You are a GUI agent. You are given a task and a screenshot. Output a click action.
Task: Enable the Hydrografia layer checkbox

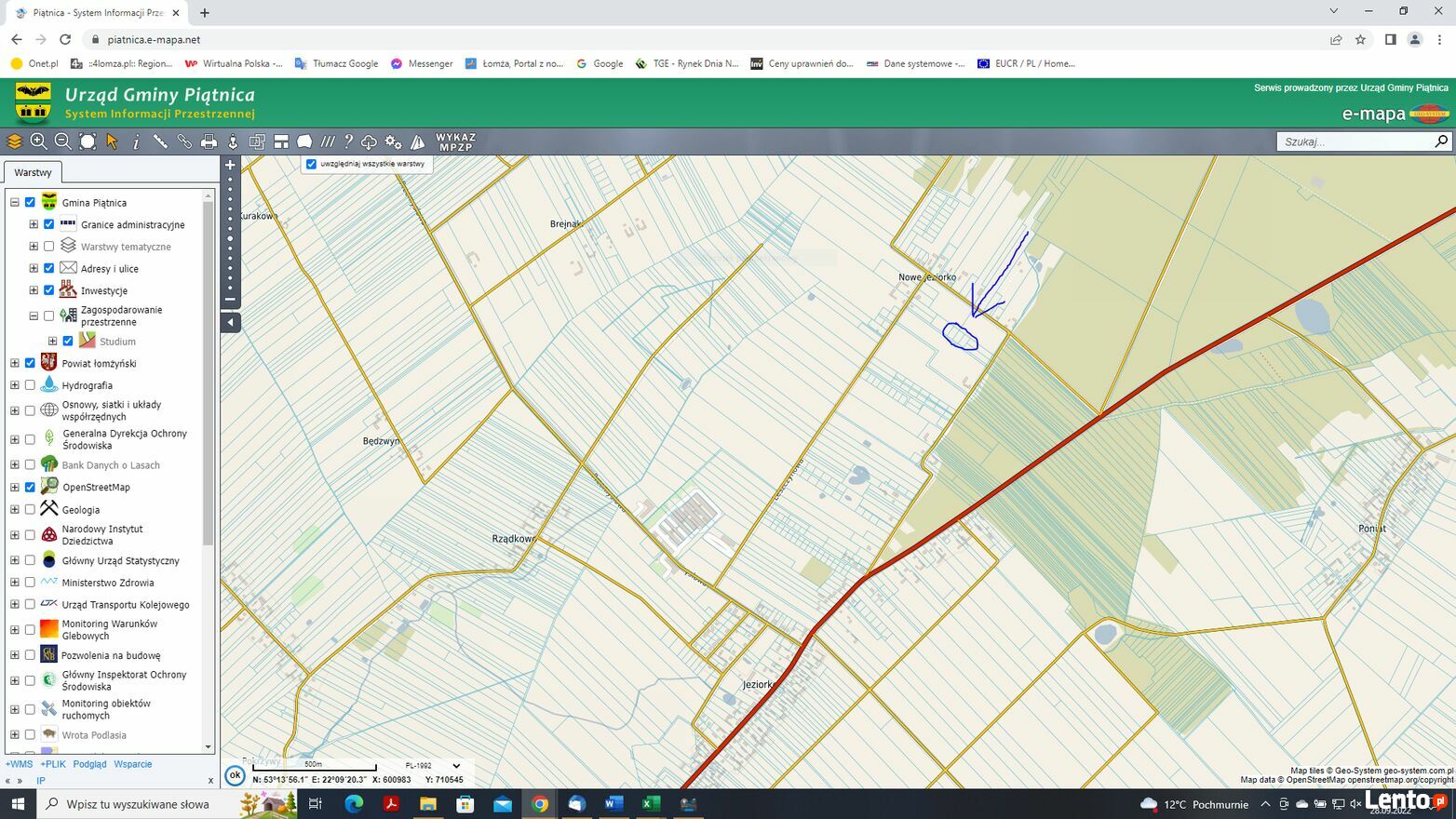[x=30, y=385]
